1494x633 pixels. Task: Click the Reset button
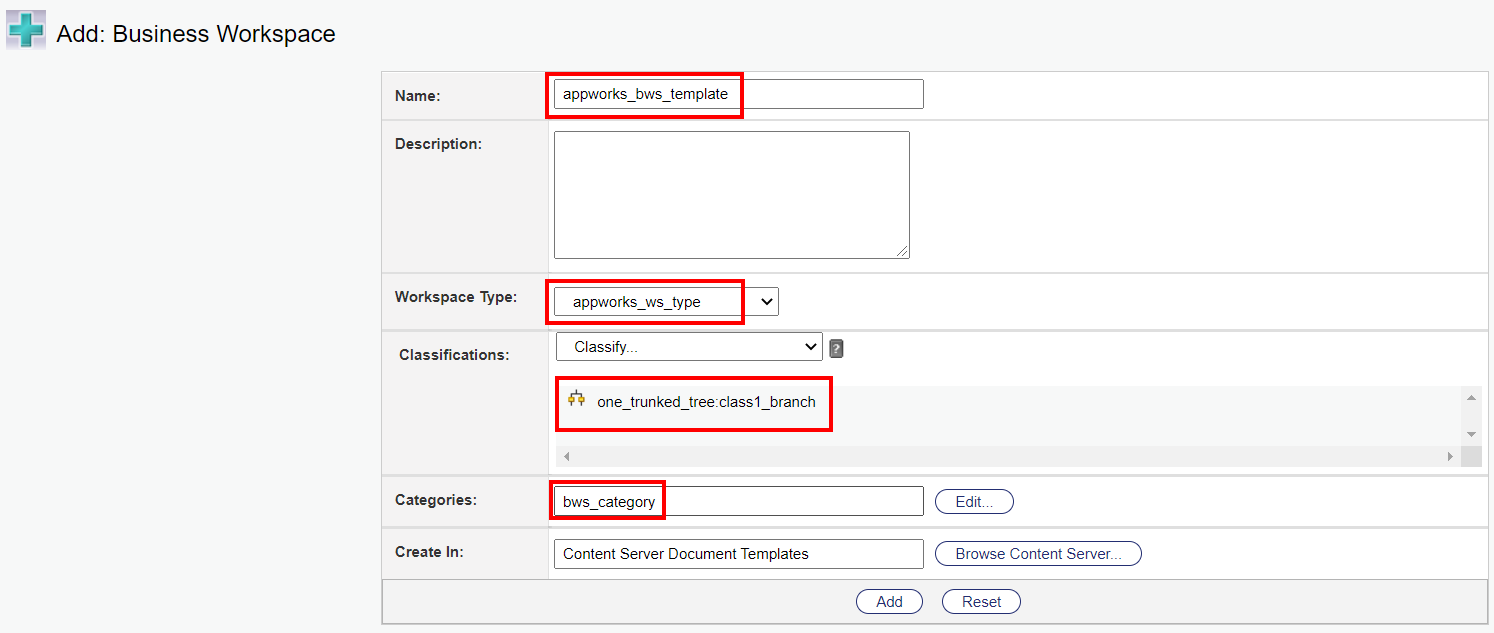click(981, 601)
